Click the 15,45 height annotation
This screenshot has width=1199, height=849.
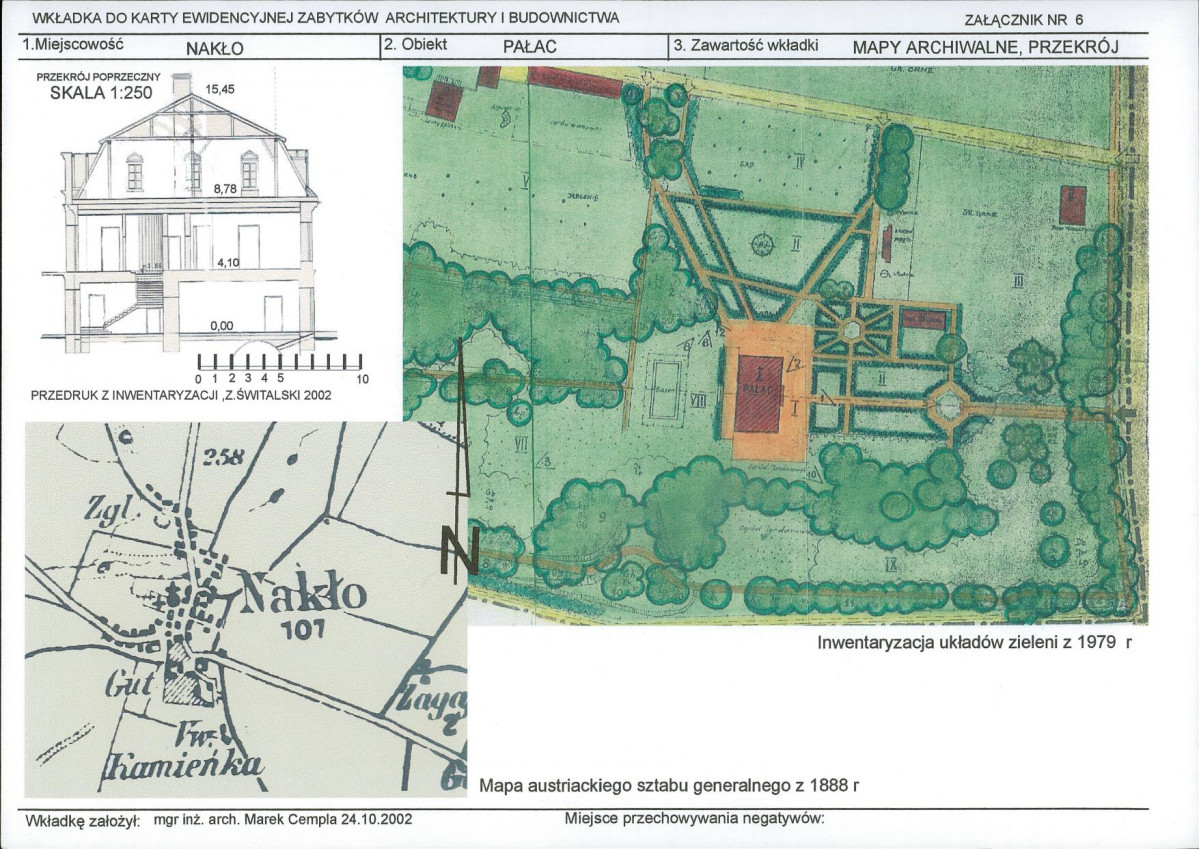coord(219,89)
